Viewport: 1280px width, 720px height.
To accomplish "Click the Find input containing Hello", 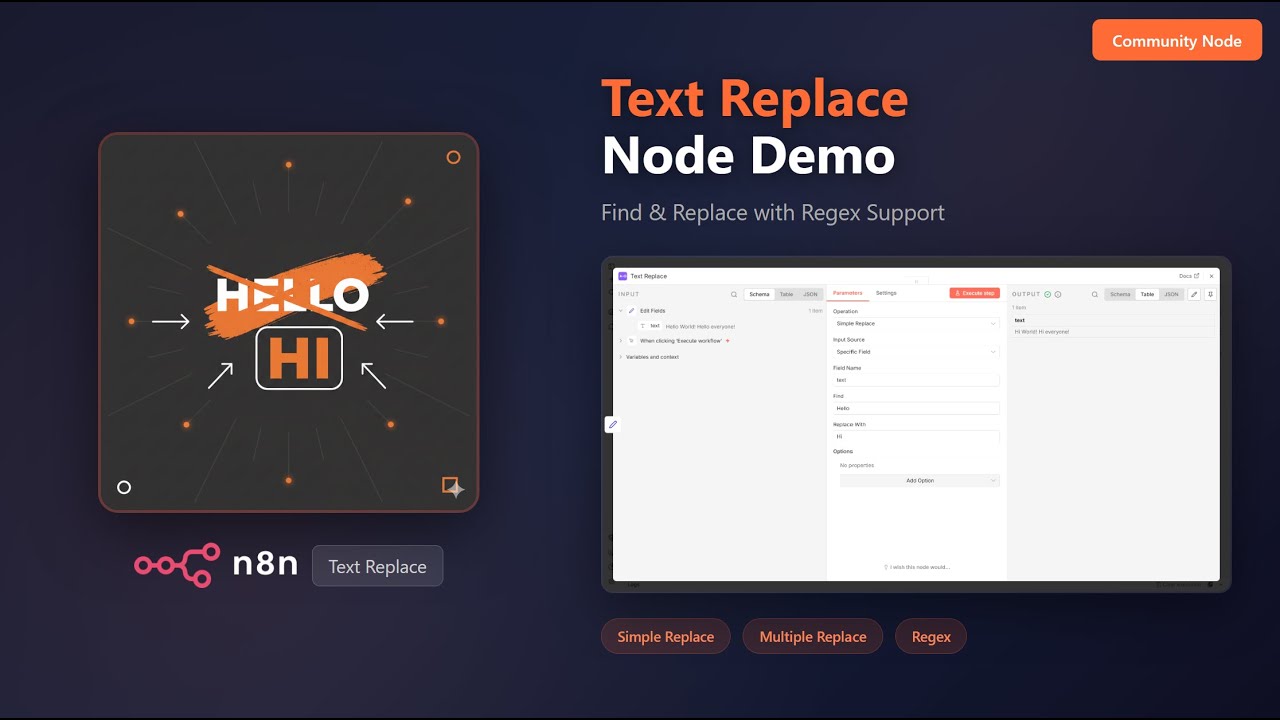I will (x=916, y=408).
